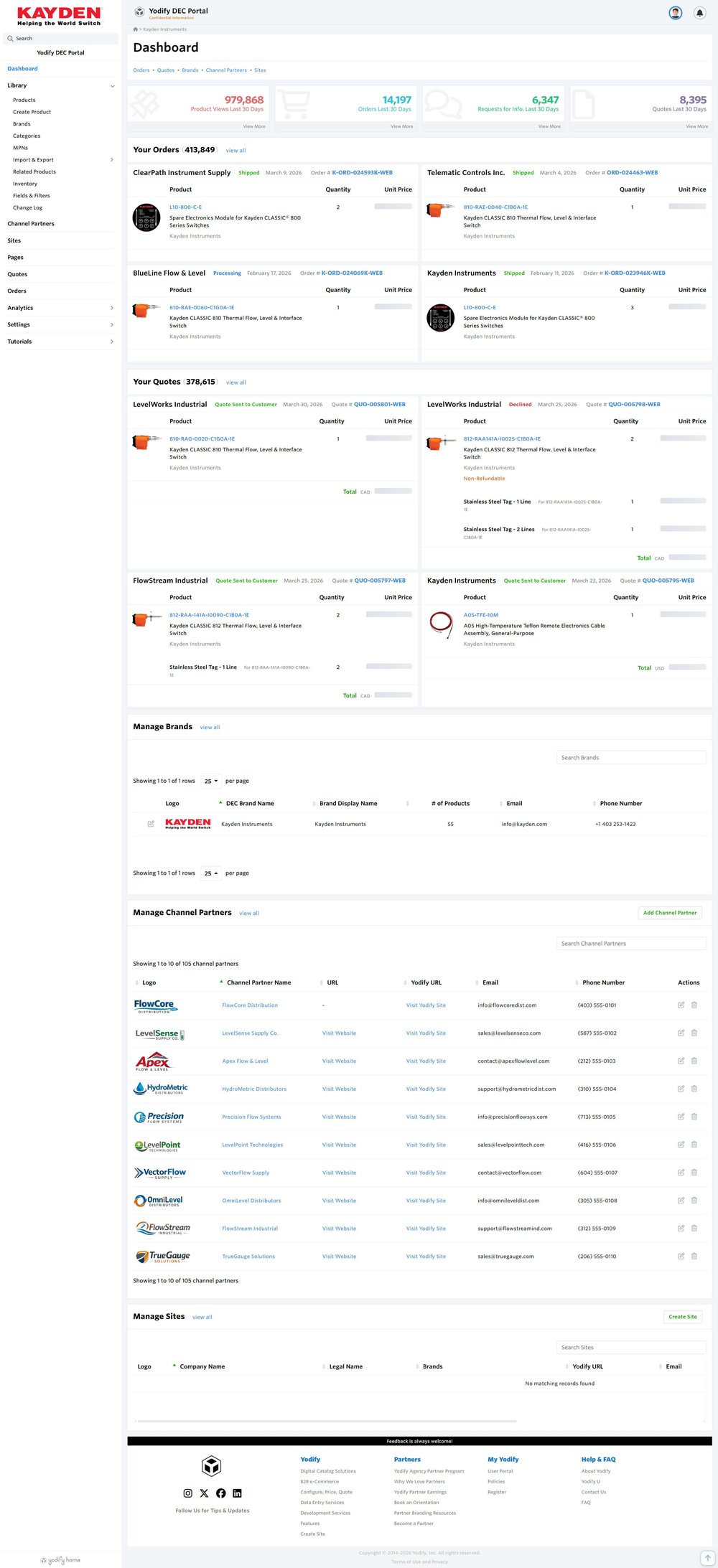718x1568 pixels.
Task: Expand the Analytics sidebar section
Action: tap(111, 308)
